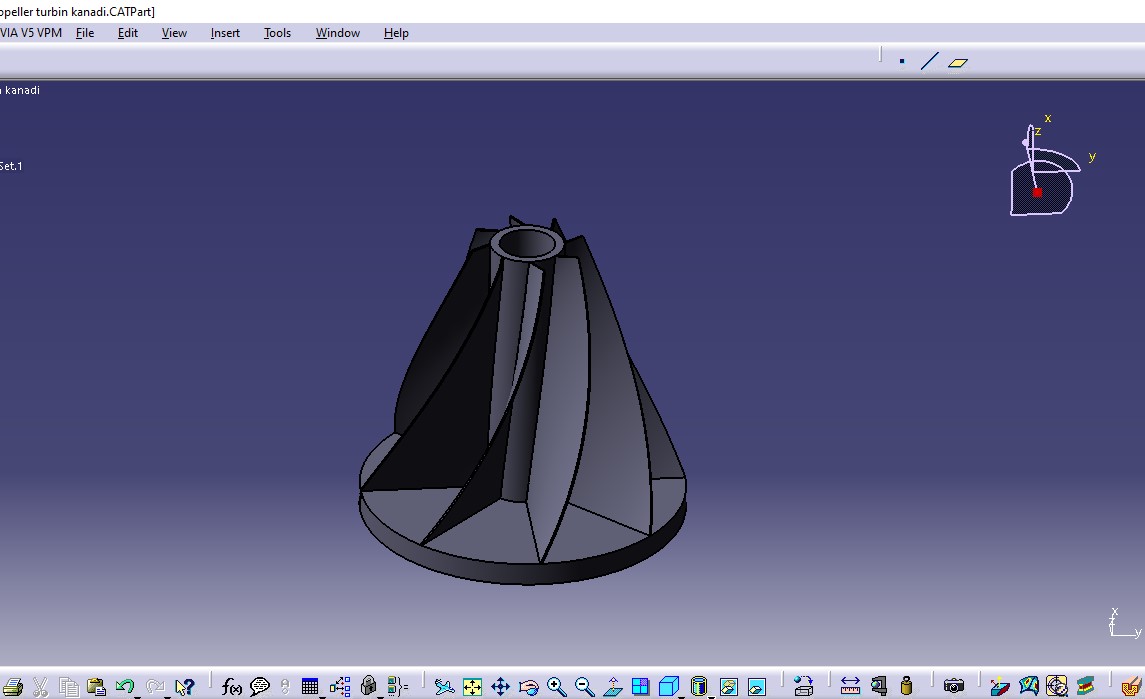
Task: Swap the visible space
Action: pyautogui.click(x=757, y=687)
